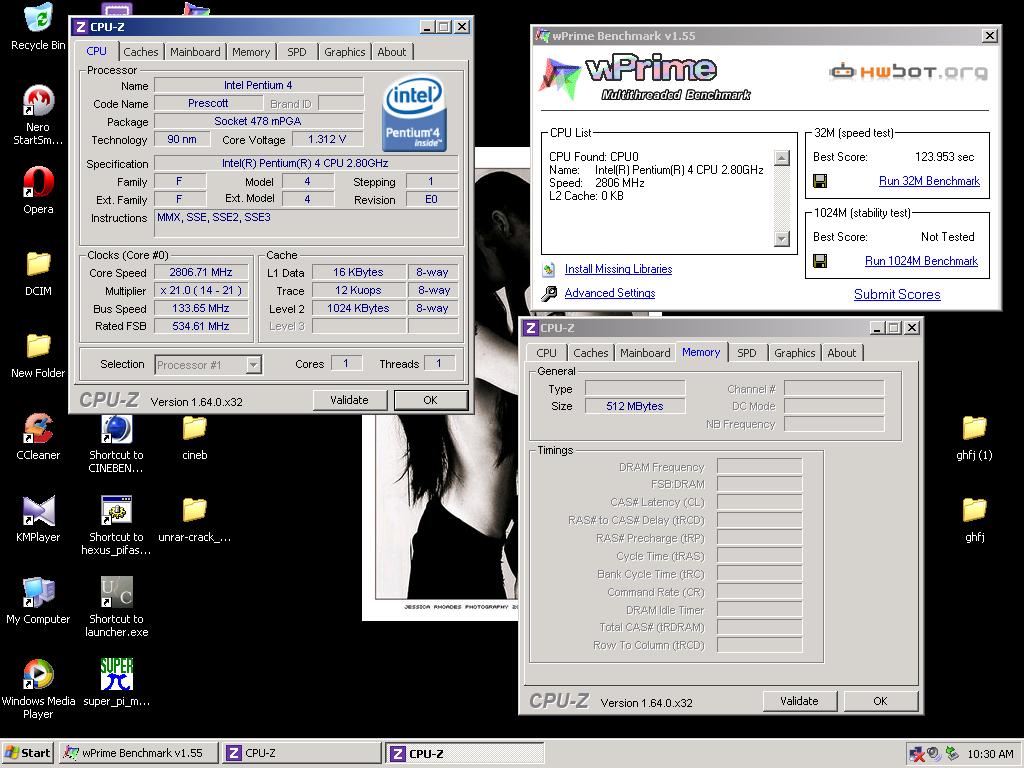The width and height of the screenshot is (1024, 768).
Task: Launch Windows Media Player icon
Action: [38, 675]
